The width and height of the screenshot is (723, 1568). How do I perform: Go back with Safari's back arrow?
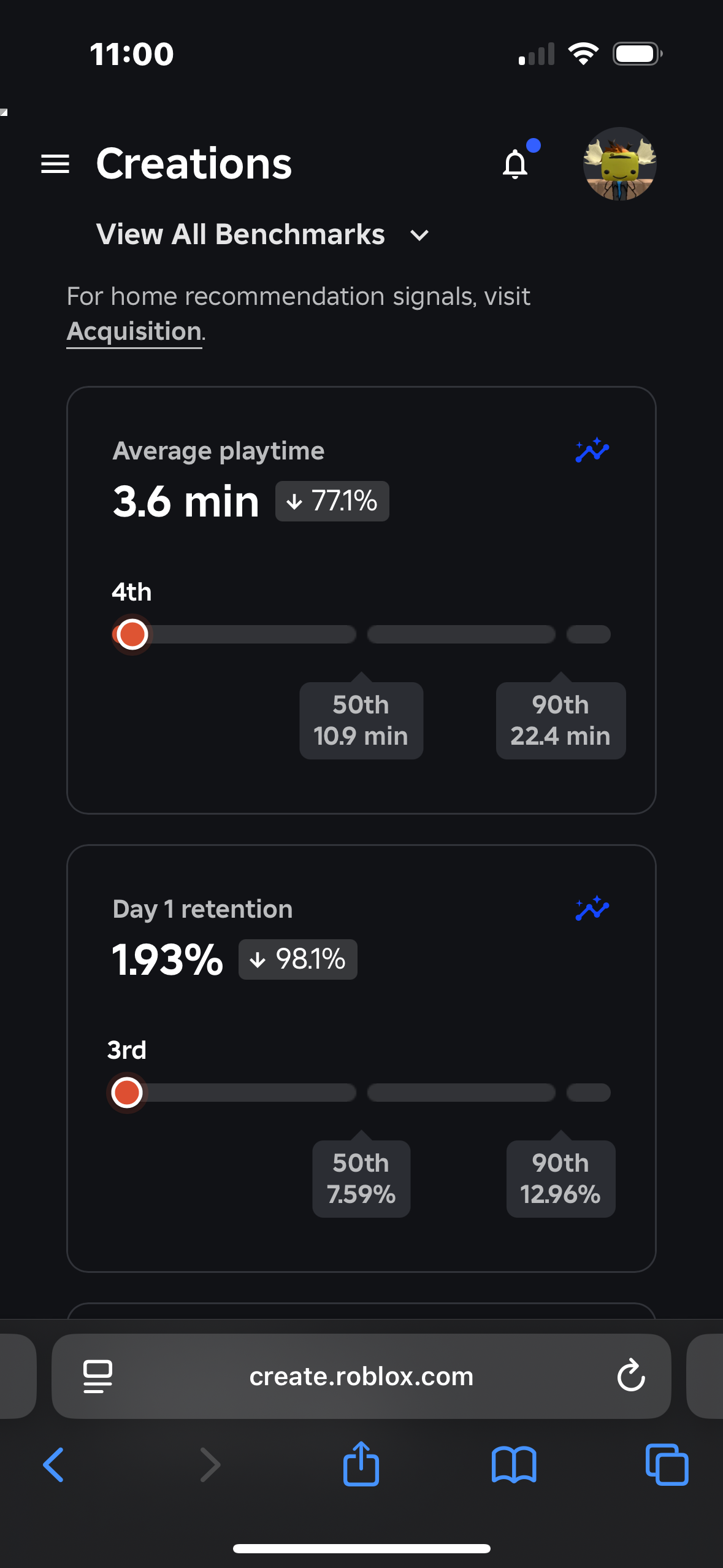(x=53, y=1465)
